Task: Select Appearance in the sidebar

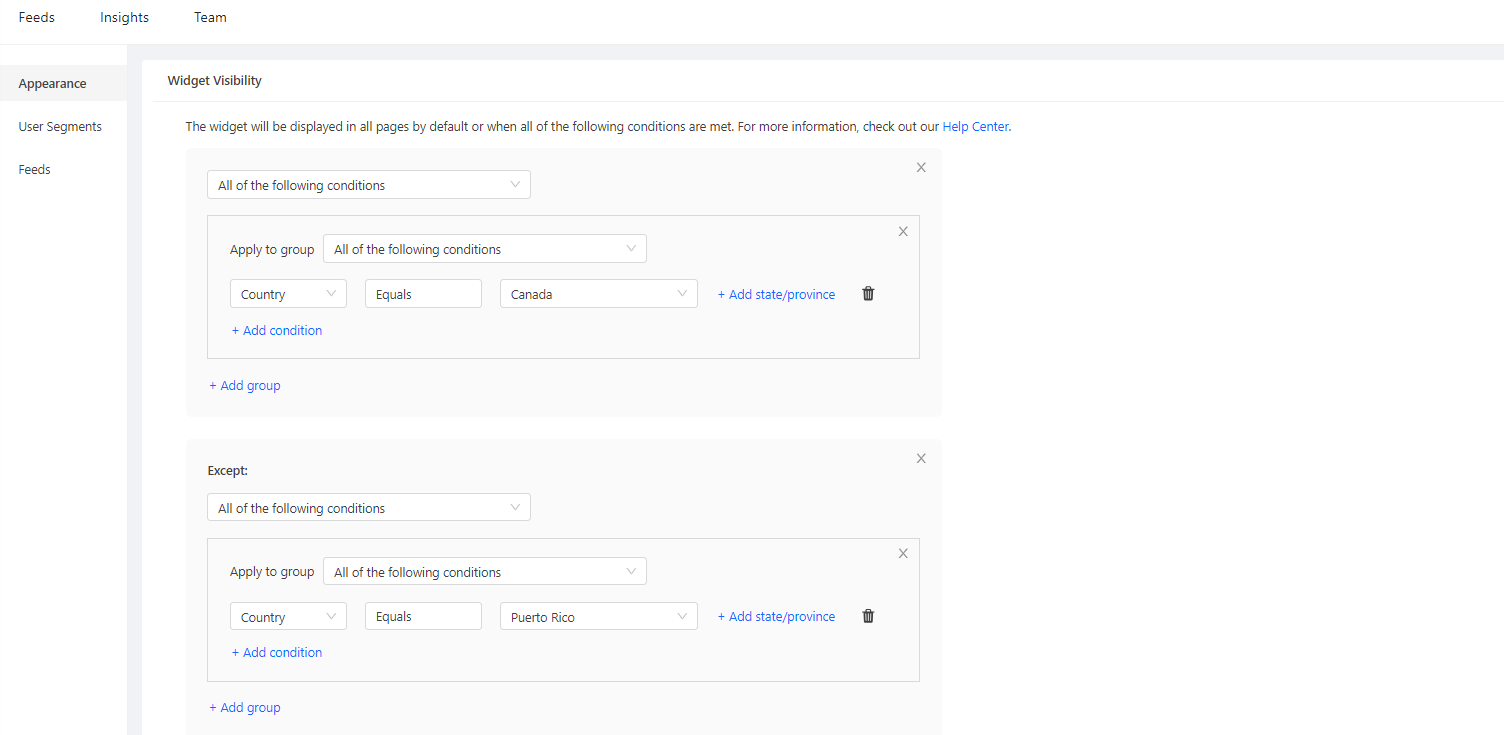Action: [63, 83]
